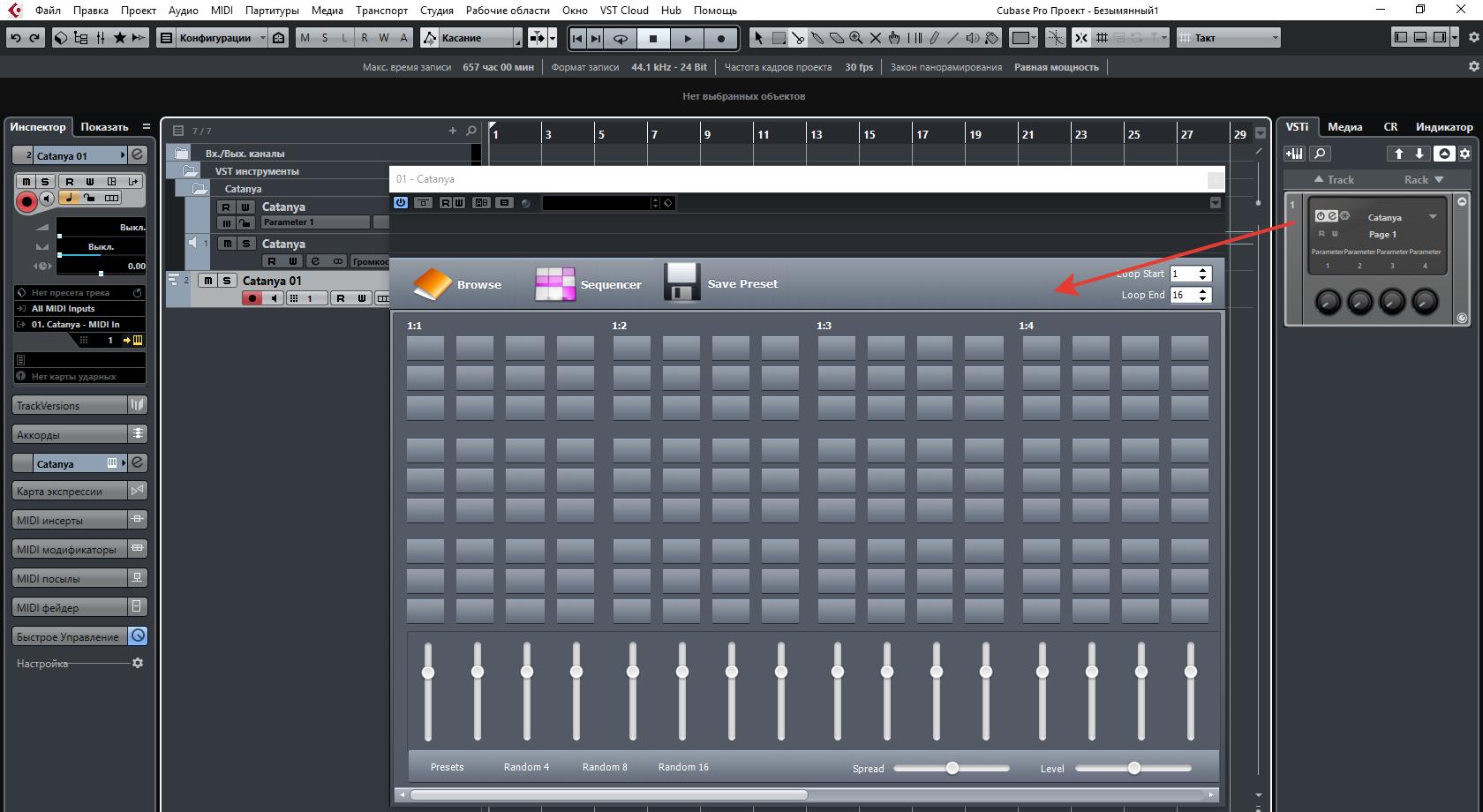Viewport: 1483px width, 812px height.
Task: Click the first step fader under 1:1
Action: [x=428, y=673]
